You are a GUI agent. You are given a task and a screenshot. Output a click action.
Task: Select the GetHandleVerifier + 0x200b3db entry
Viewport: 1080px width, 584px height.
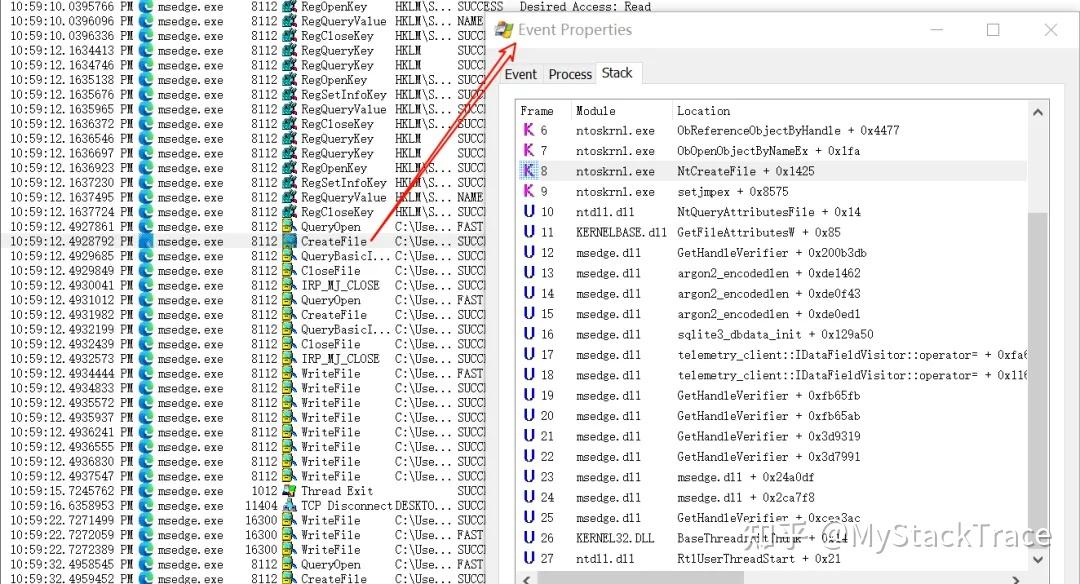tap(771, 253)
